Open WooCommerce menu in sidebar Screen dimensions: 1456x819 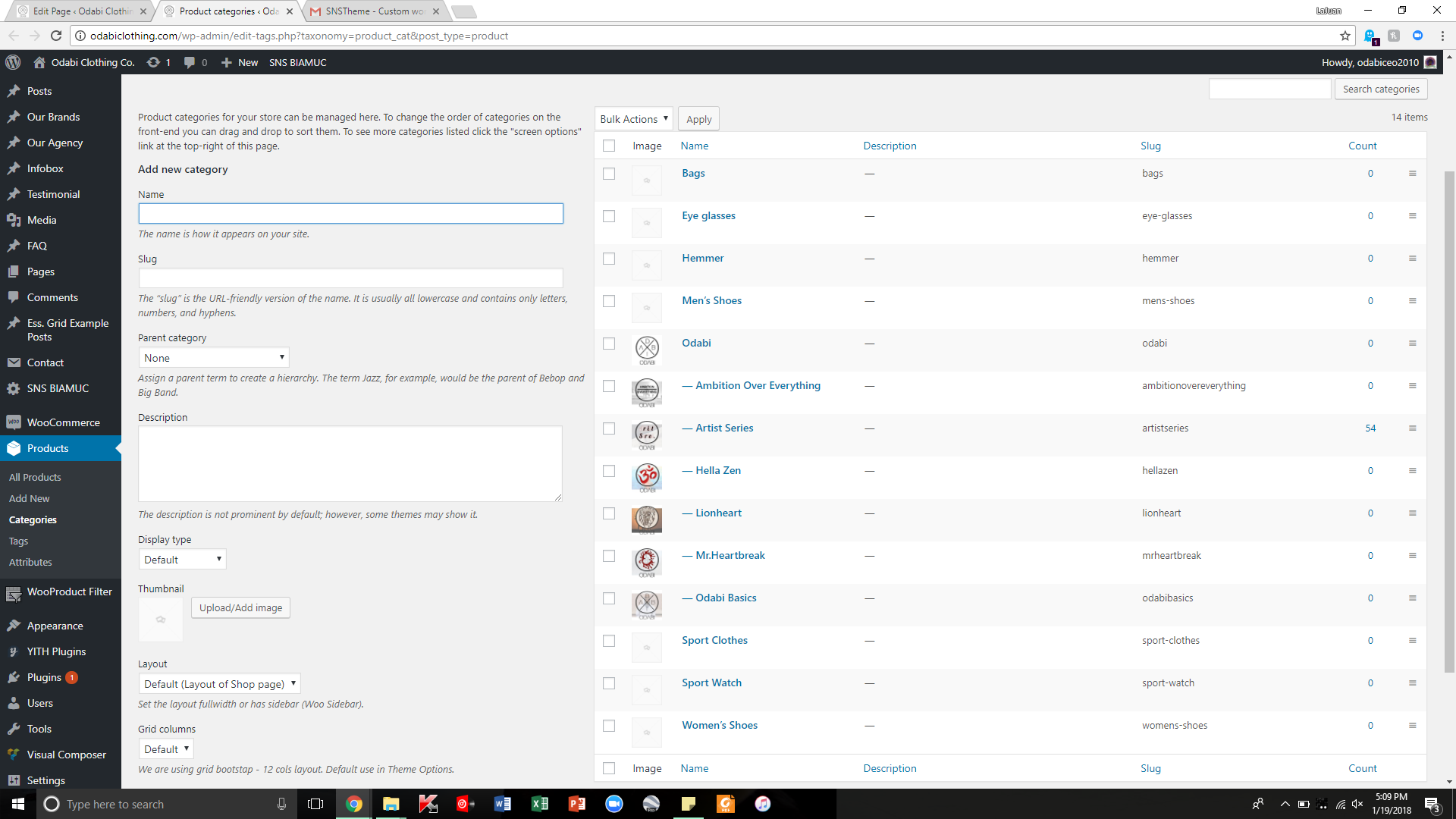(x=63, y=422)
